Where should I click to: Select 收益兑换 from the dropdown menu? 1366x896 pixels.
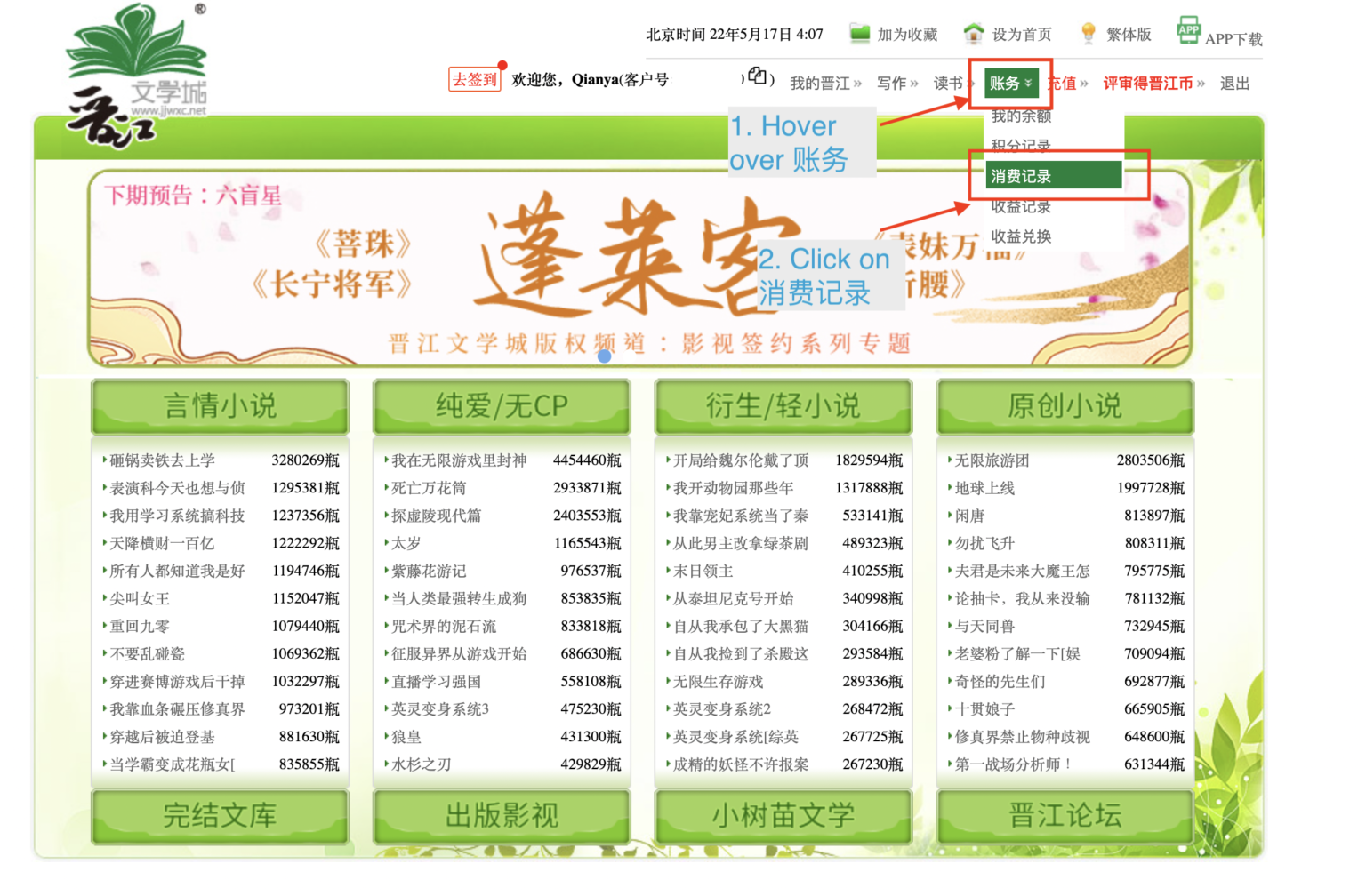pyautogui.click(x=1021, y=236)
